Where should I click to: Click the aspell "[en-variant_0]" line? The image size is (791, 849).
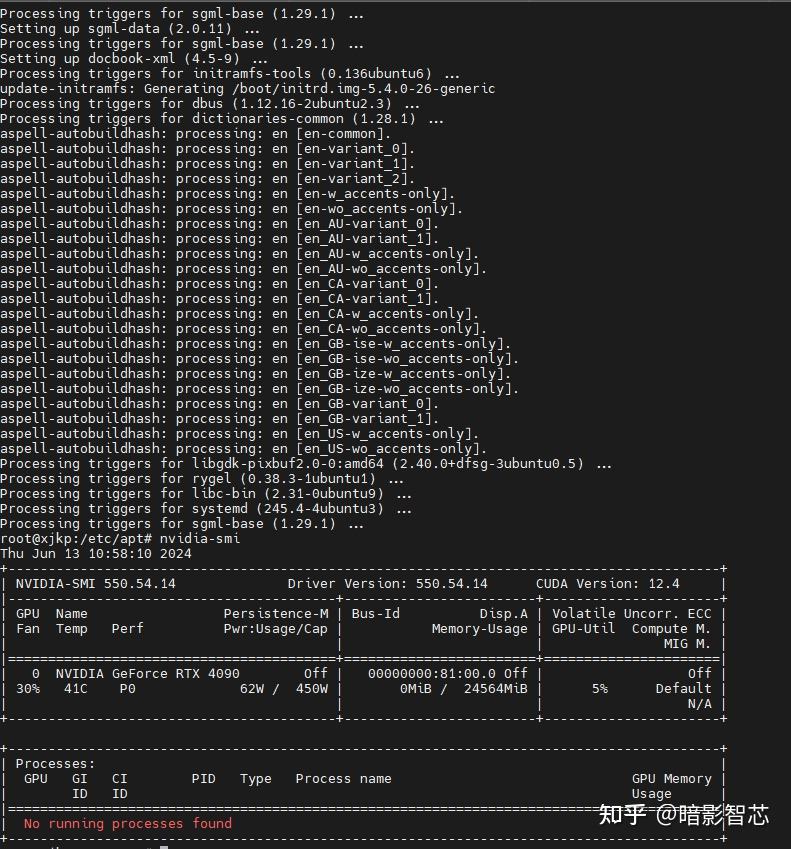point(208,149)
